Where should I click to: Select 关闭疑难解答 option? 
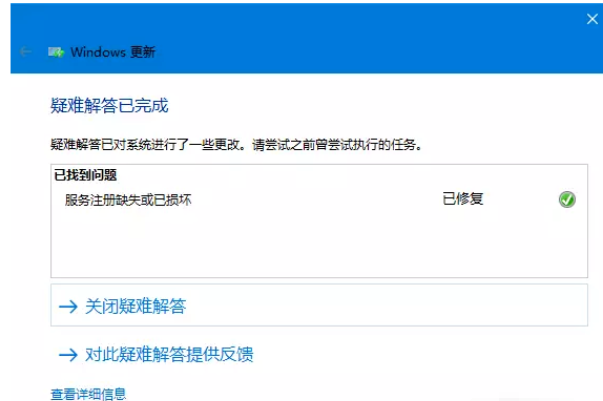point(319,305)
